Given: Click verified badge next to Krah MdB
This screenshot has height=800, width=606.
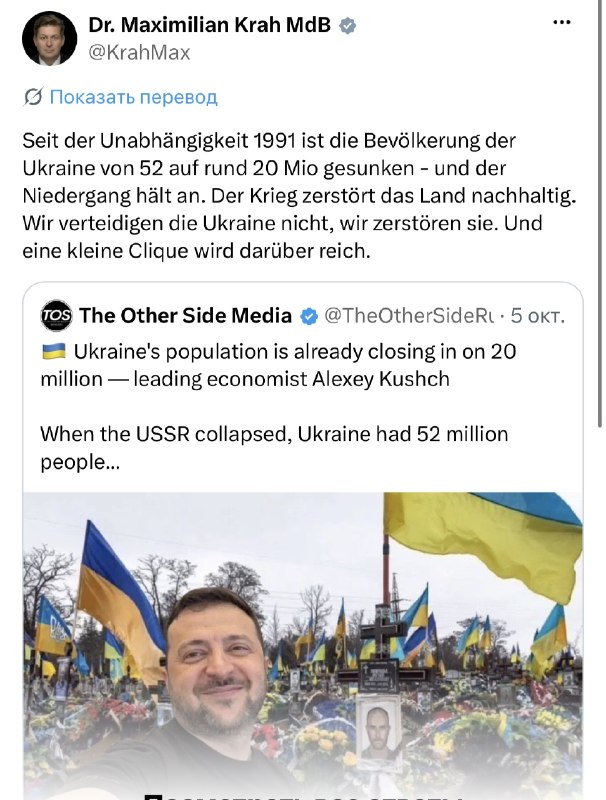Looking at the screenshot, I should click(x=347, y=26).
